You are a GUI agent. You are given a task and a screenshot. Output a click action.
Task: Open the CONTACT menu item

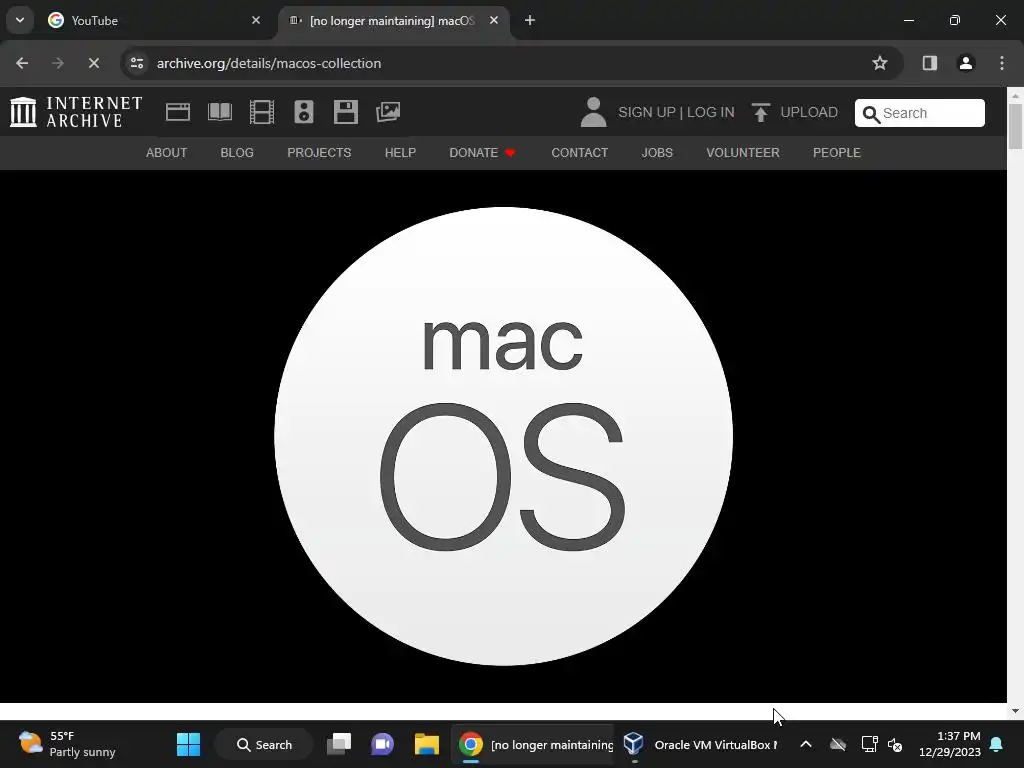point(580,153)
